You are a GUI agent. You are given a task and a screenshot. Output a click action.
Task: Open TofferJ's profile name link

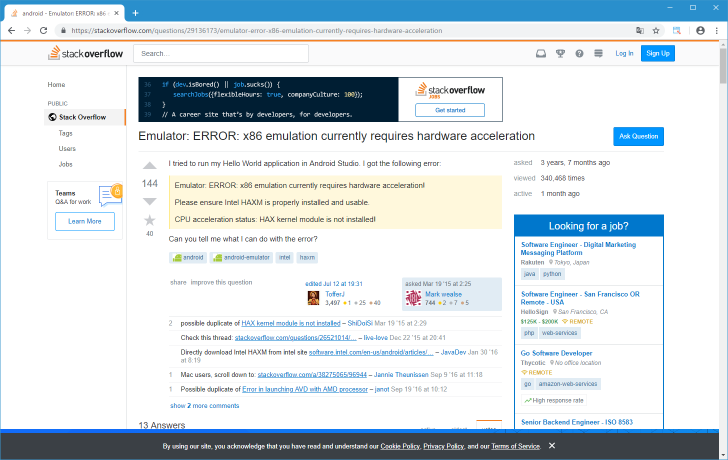pyautogui.click(x=335, y=294)
